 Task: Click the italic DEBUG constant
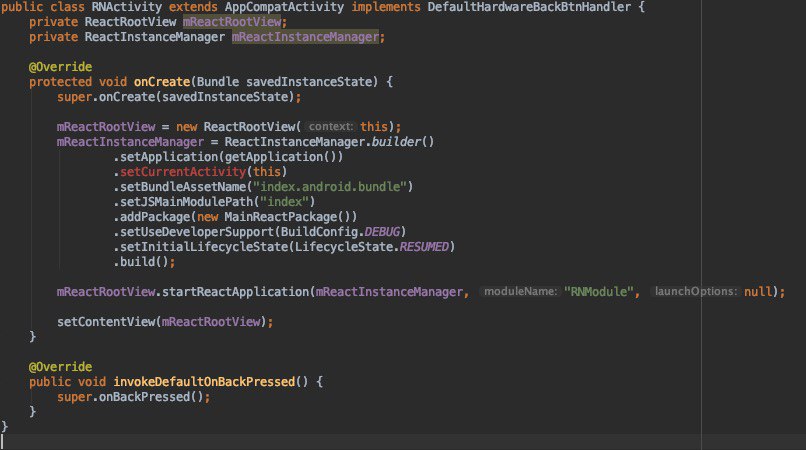click(x=382, y=232)
